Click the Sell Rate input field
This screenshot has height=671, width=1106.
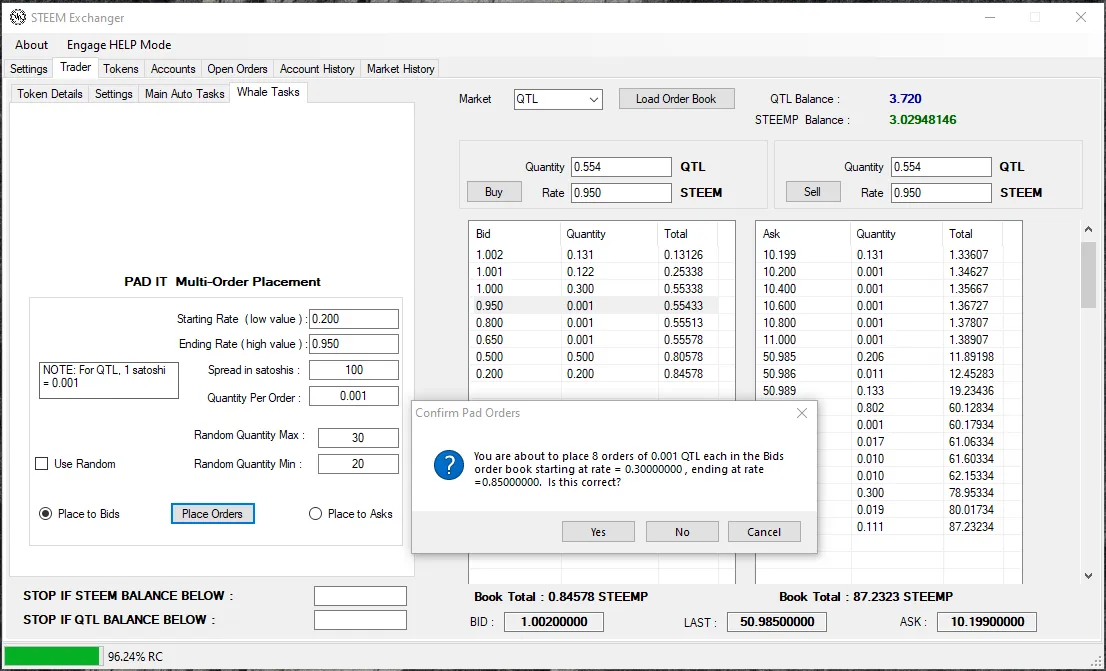coord(941,193)
